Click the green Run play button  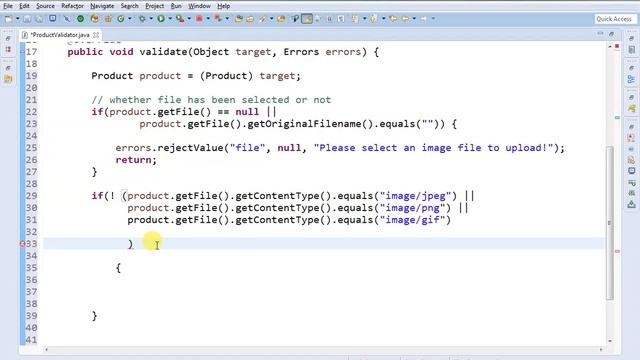[161, 19]
